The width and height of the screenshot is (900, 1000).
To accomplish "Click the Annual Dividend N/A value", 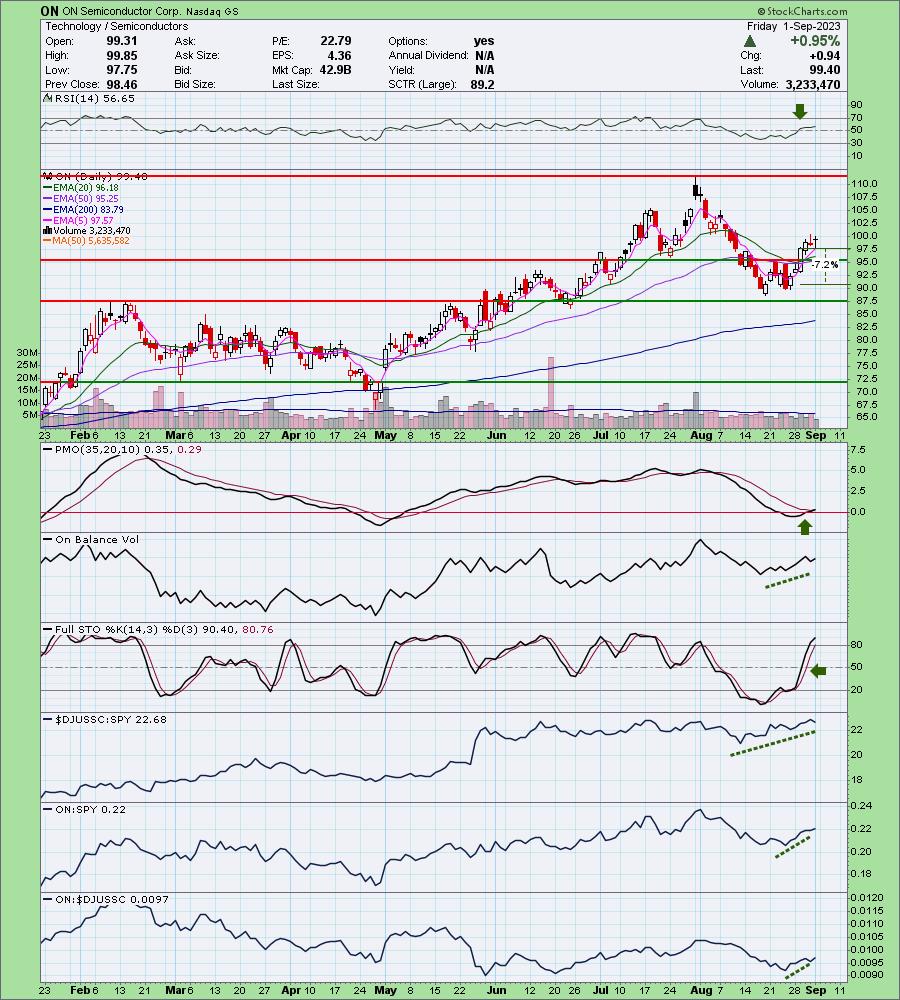I will click(x=484, y=55).
